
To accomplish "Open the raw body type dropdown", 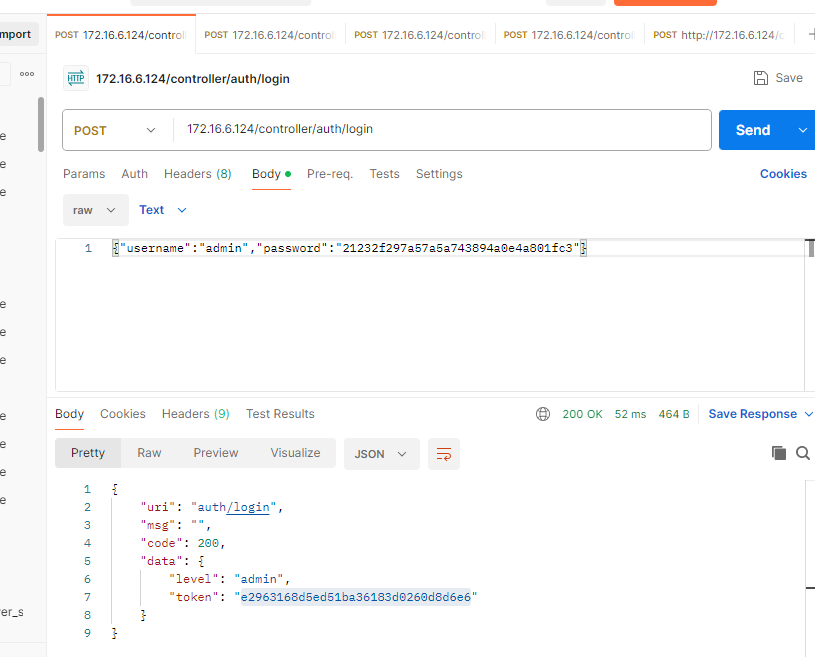I will [x=96, y=210].
